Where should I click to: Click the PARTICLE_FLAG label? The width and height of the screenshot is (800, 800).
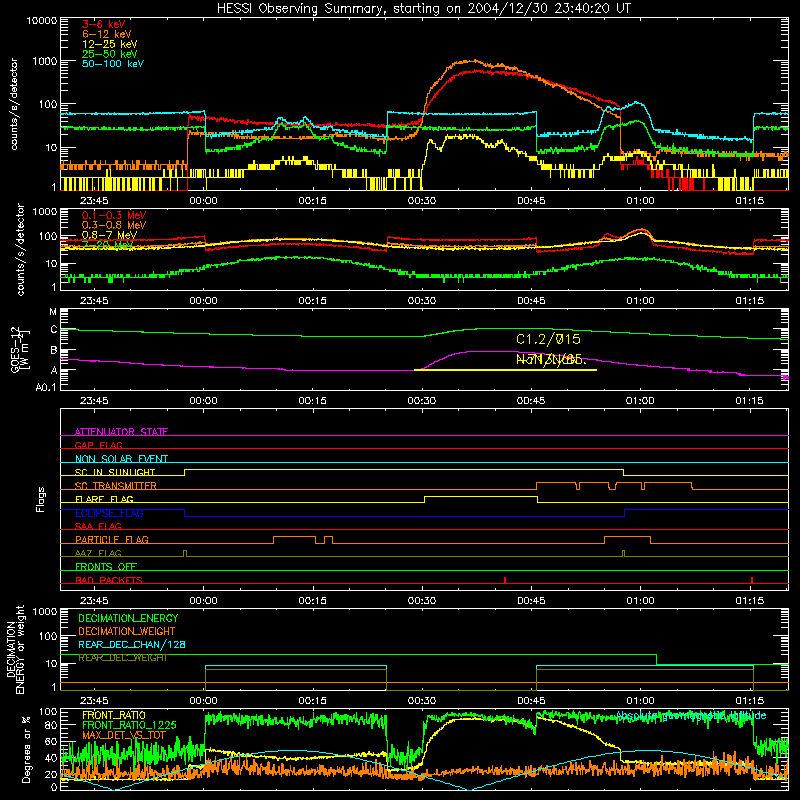click(112, 540)
